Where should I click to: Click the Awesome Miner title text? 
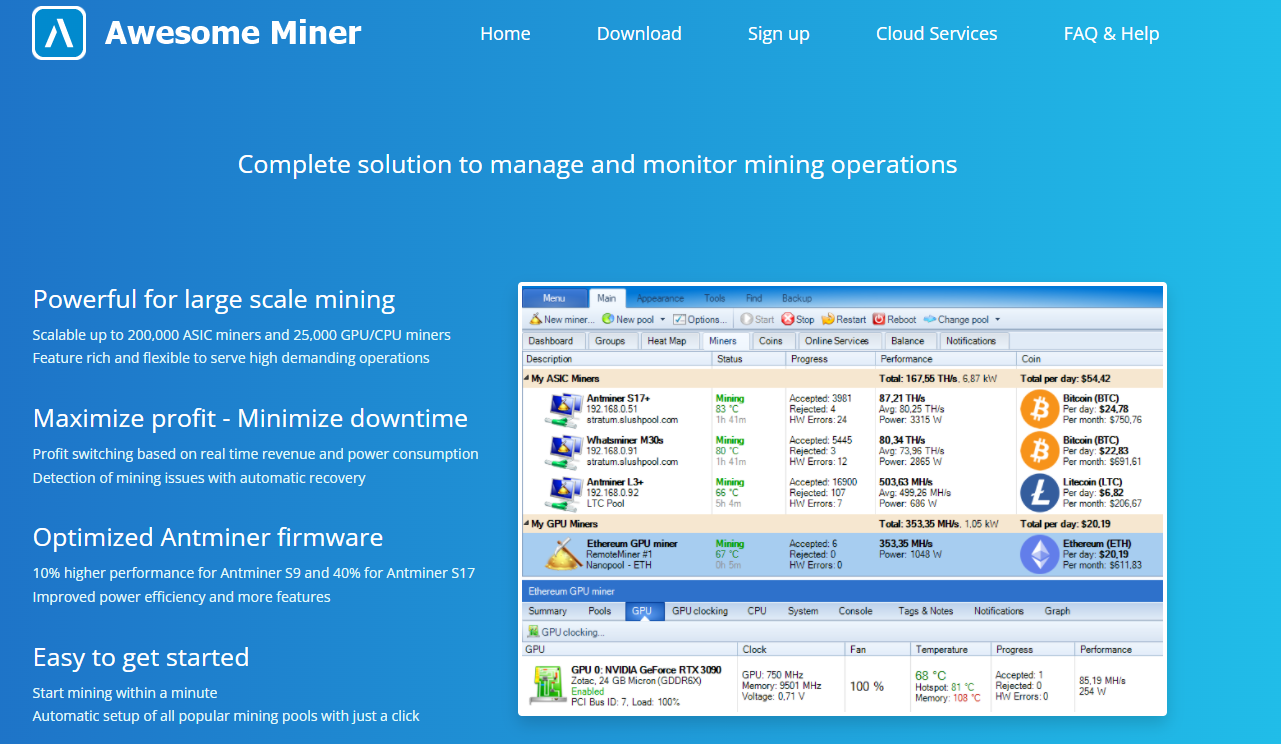tap(233, 33)
